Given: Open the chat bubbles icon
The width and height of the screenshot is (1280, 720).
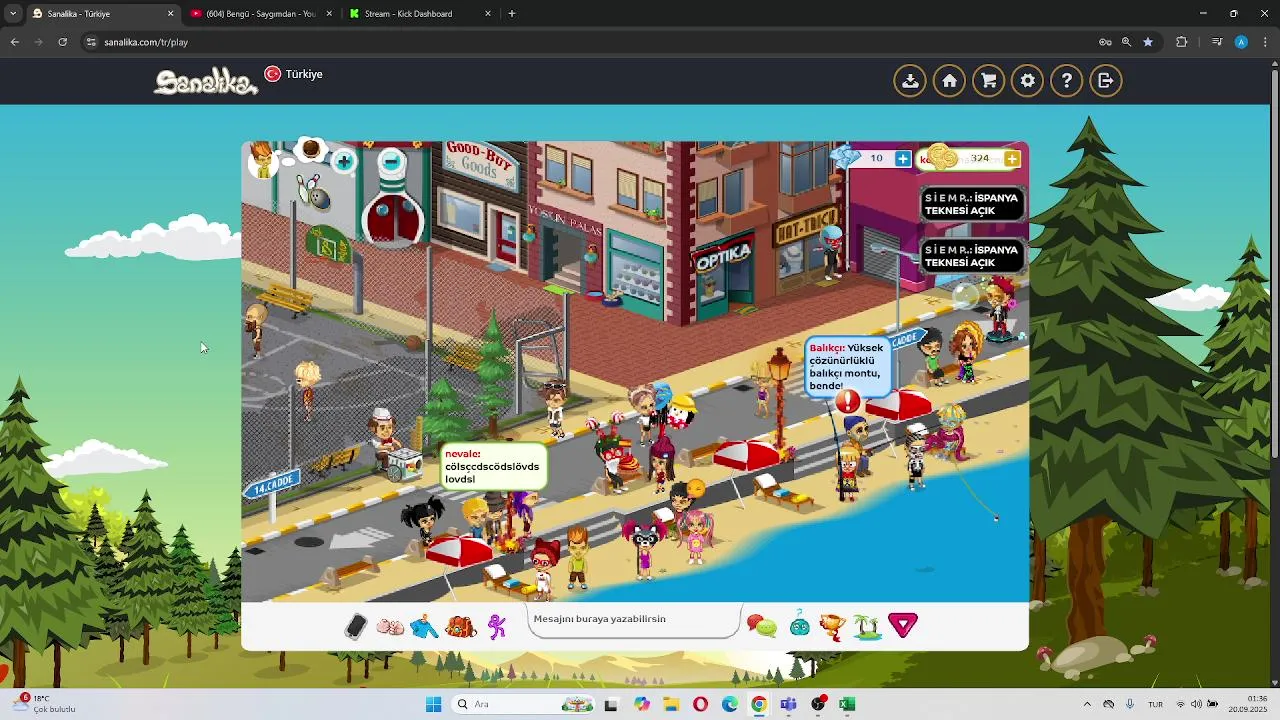Looking at the screenshot, I should coord(762,627).
